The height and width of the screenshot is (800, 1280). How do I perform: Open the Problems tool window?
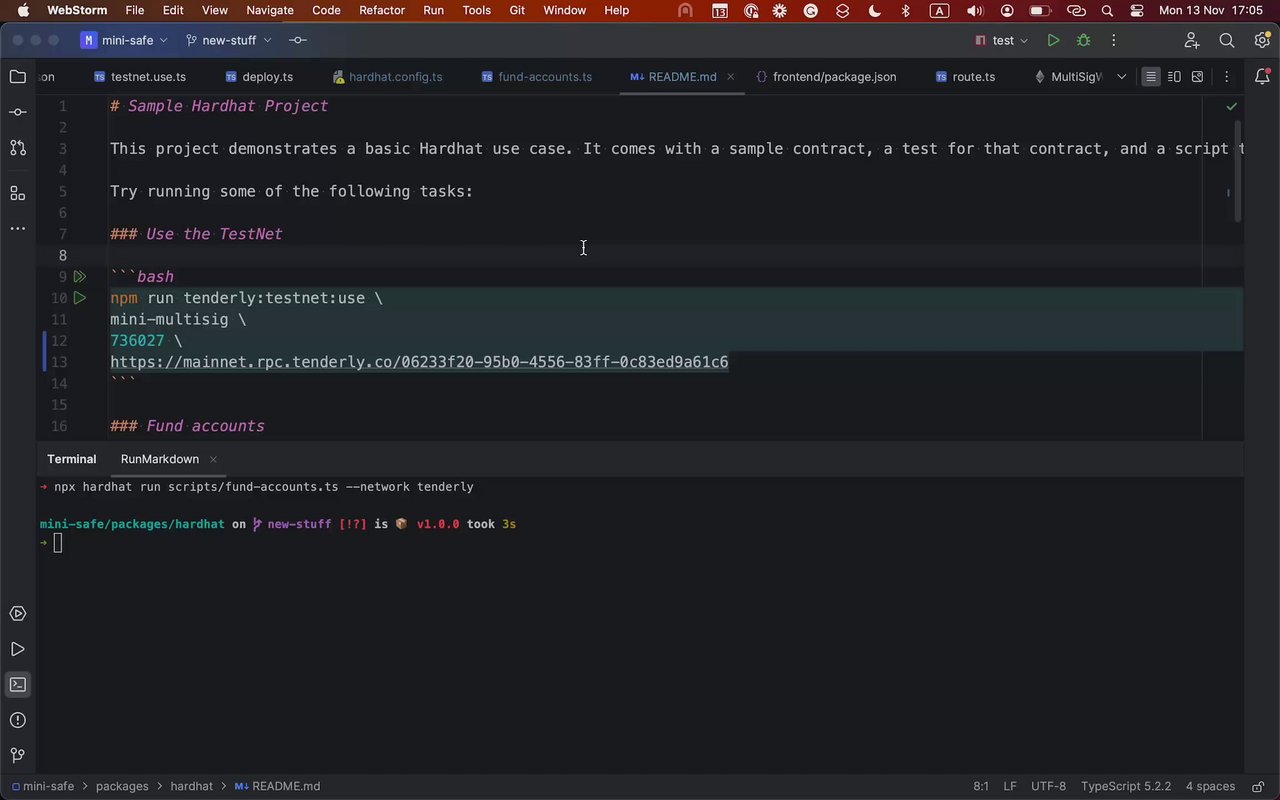(x=17, y=720)
